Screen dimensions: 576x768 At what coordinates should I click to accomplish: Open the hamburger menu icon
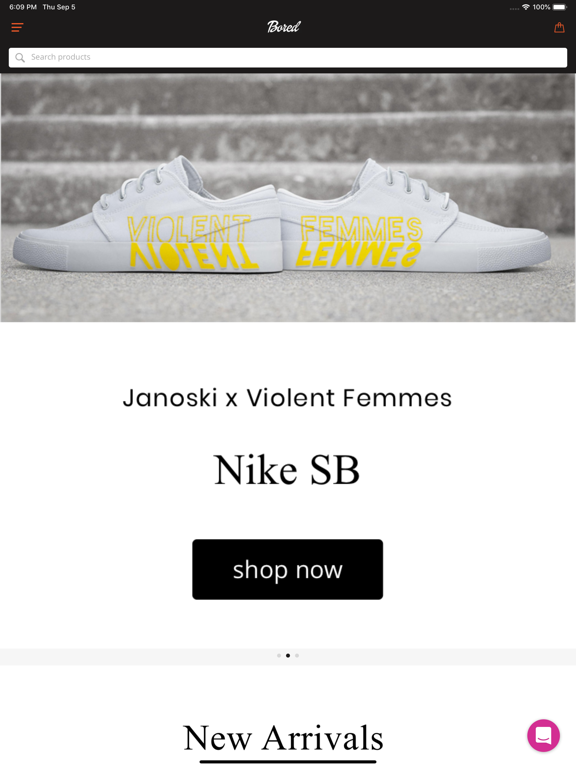click(x=17, y=27)
